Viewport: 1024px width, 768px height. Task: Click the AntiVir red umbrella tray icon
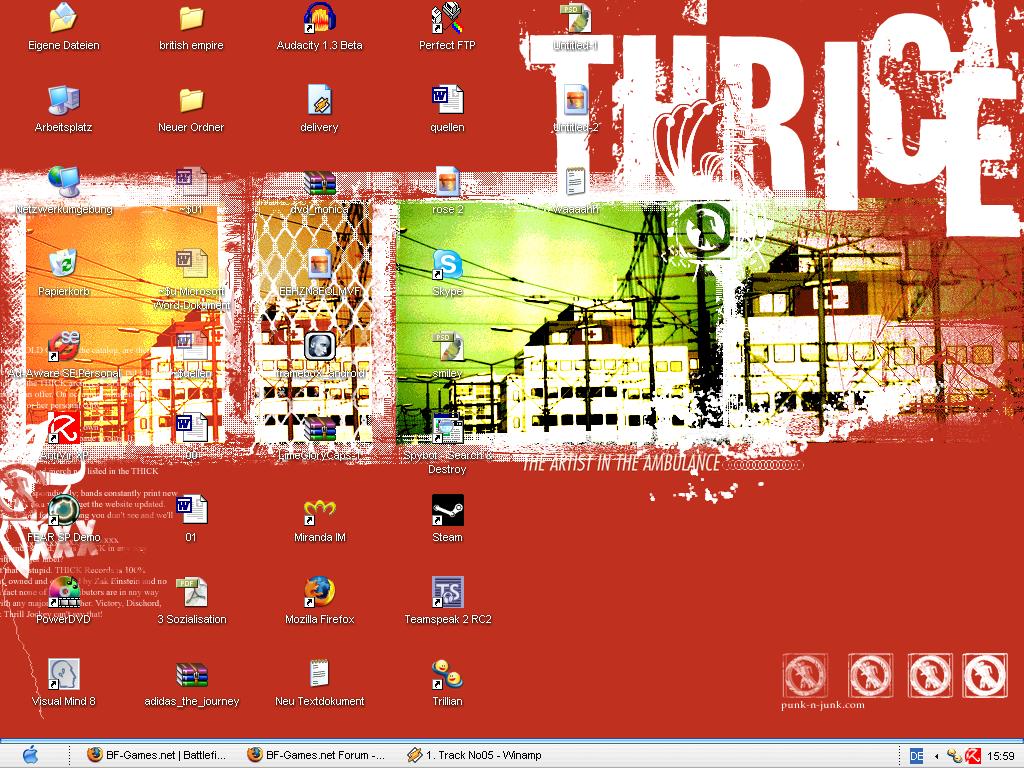coord(972,756)
